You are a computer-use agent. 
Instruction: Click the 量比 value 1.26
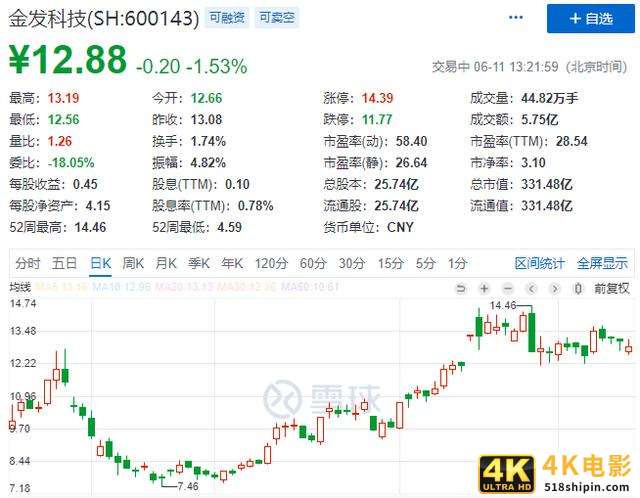pyautogui.click(x=60, y=141)
